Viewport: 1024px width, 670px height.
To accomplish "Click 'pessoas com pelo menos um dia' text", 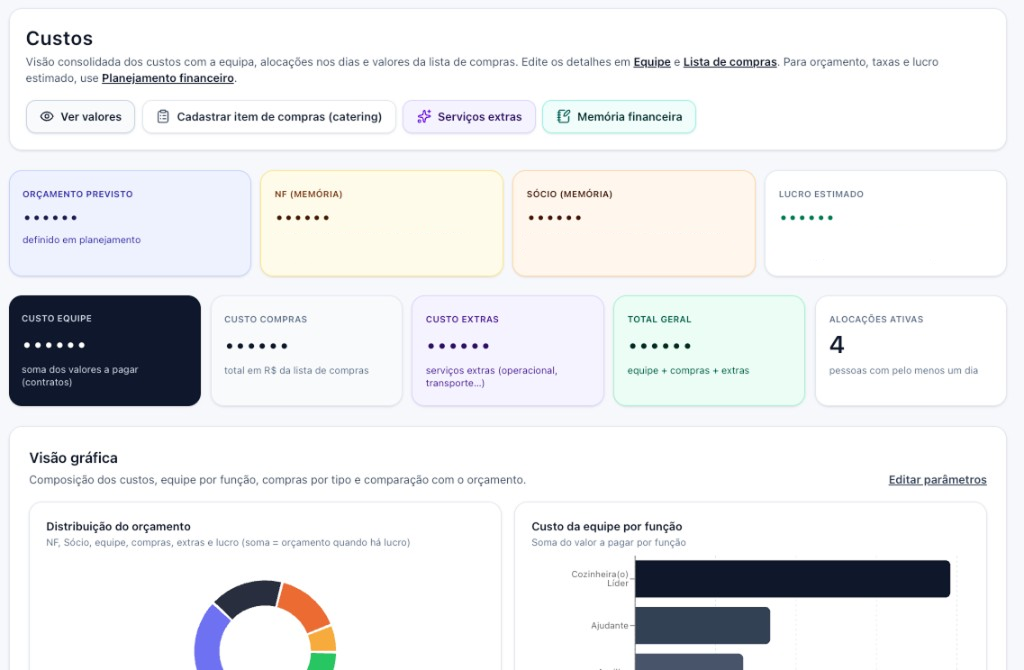I will (903, 370).
